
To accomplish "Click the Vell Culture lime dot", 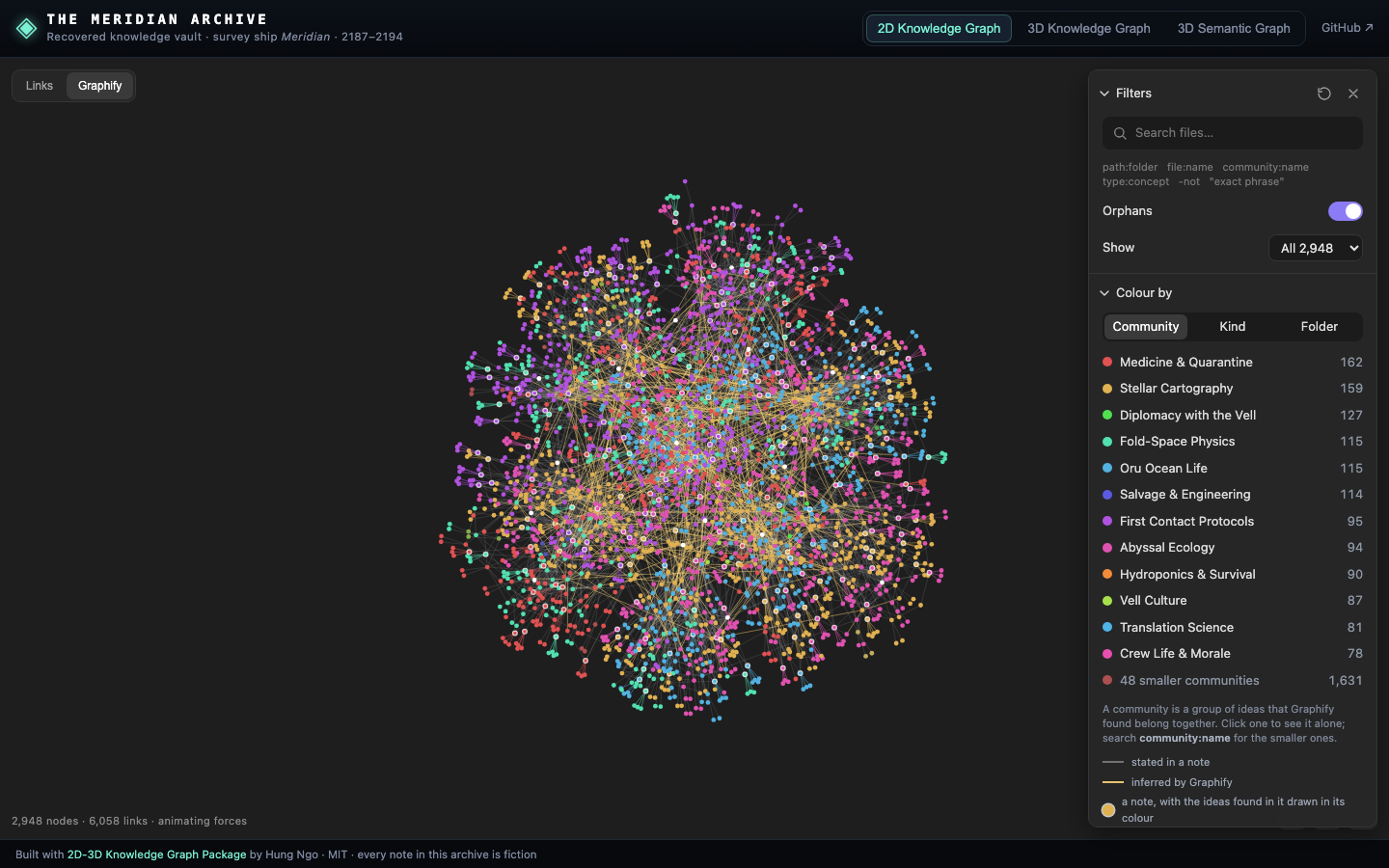I will (1107, 601).
